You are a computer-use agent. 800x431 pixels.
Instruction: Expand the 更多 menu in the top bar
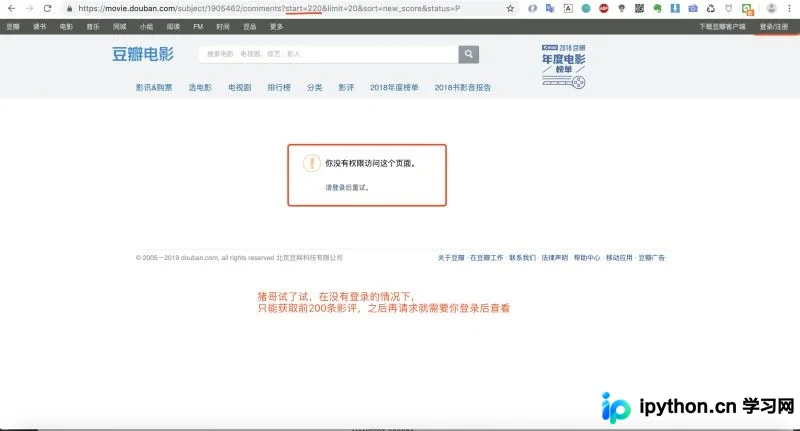click(x=276, y=27)
